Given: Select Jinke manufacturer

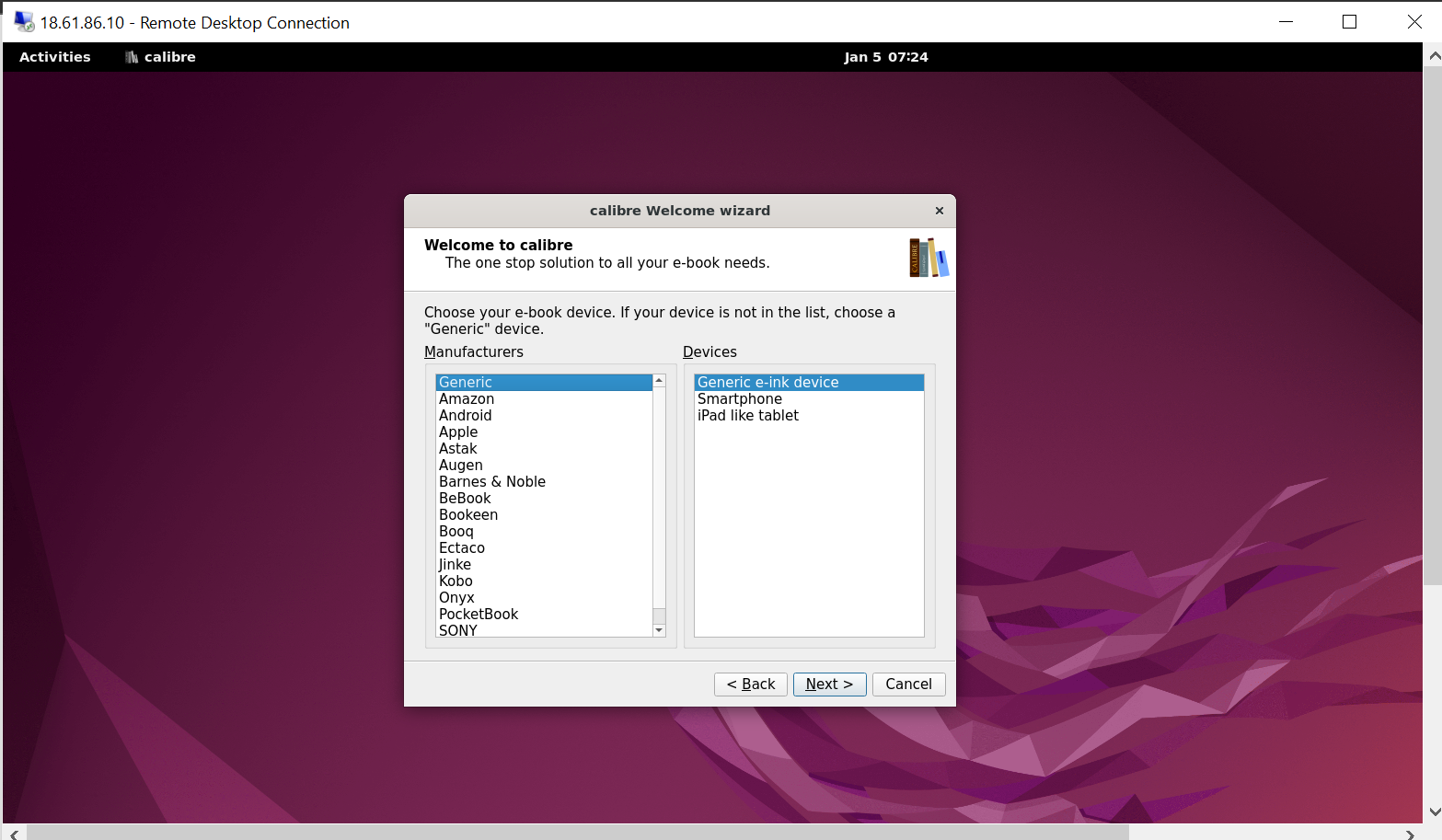Looking at the screenshot, I should click(544, 565).
